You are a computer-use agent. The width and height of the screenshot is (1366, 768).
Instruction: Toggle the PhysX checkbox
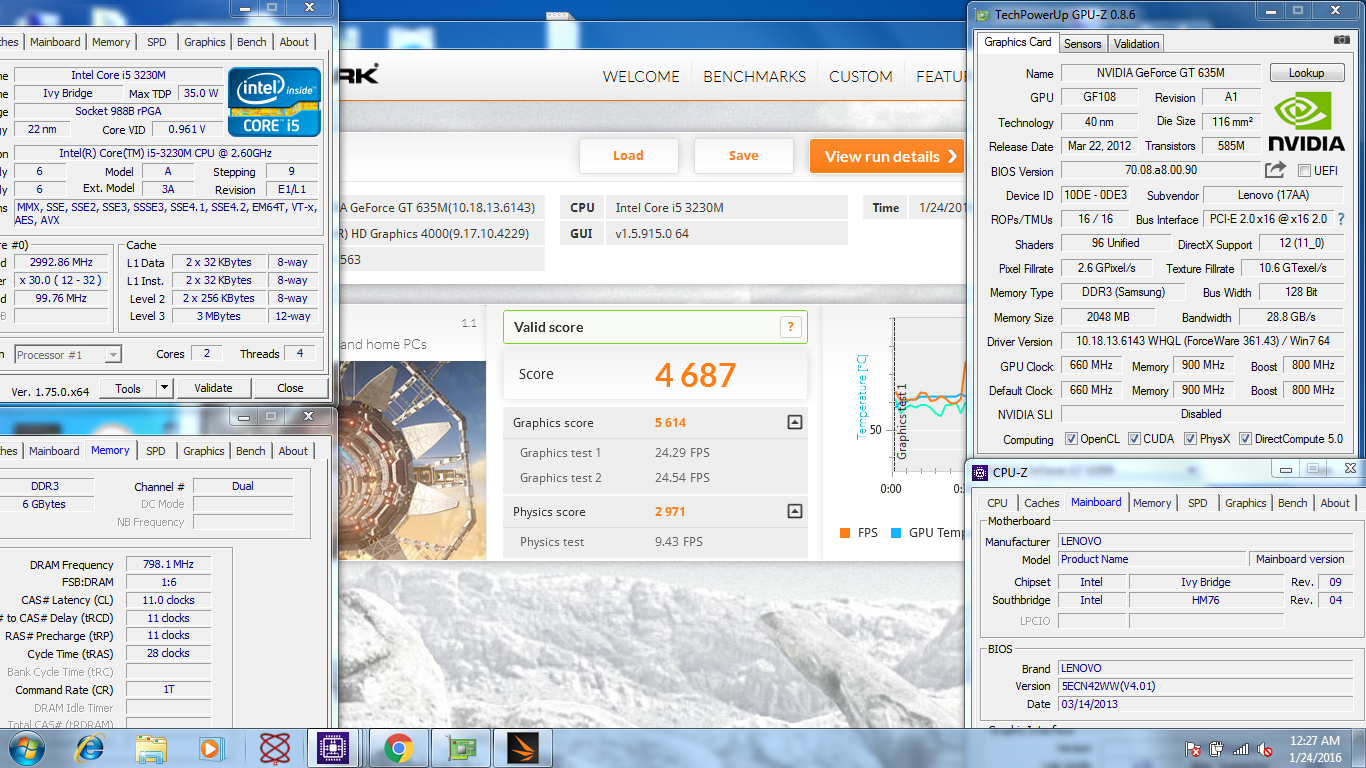tap(1190, 438)
